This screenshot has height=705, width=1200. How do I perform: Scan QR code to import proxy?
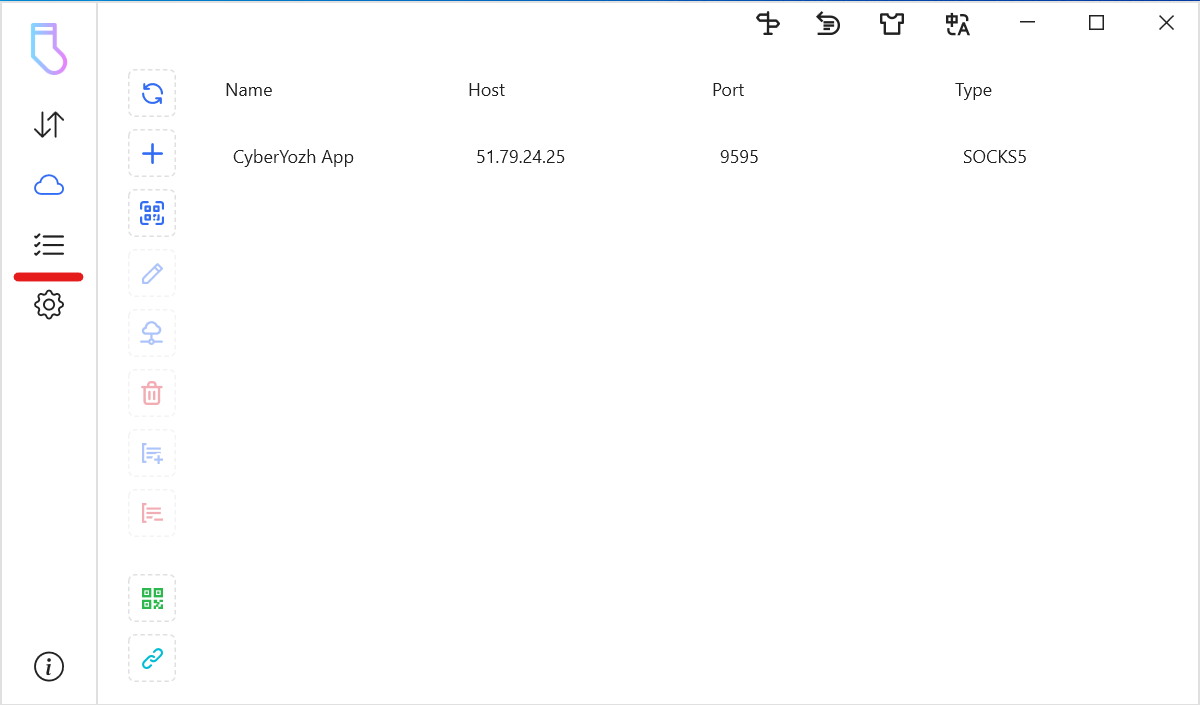152,213
